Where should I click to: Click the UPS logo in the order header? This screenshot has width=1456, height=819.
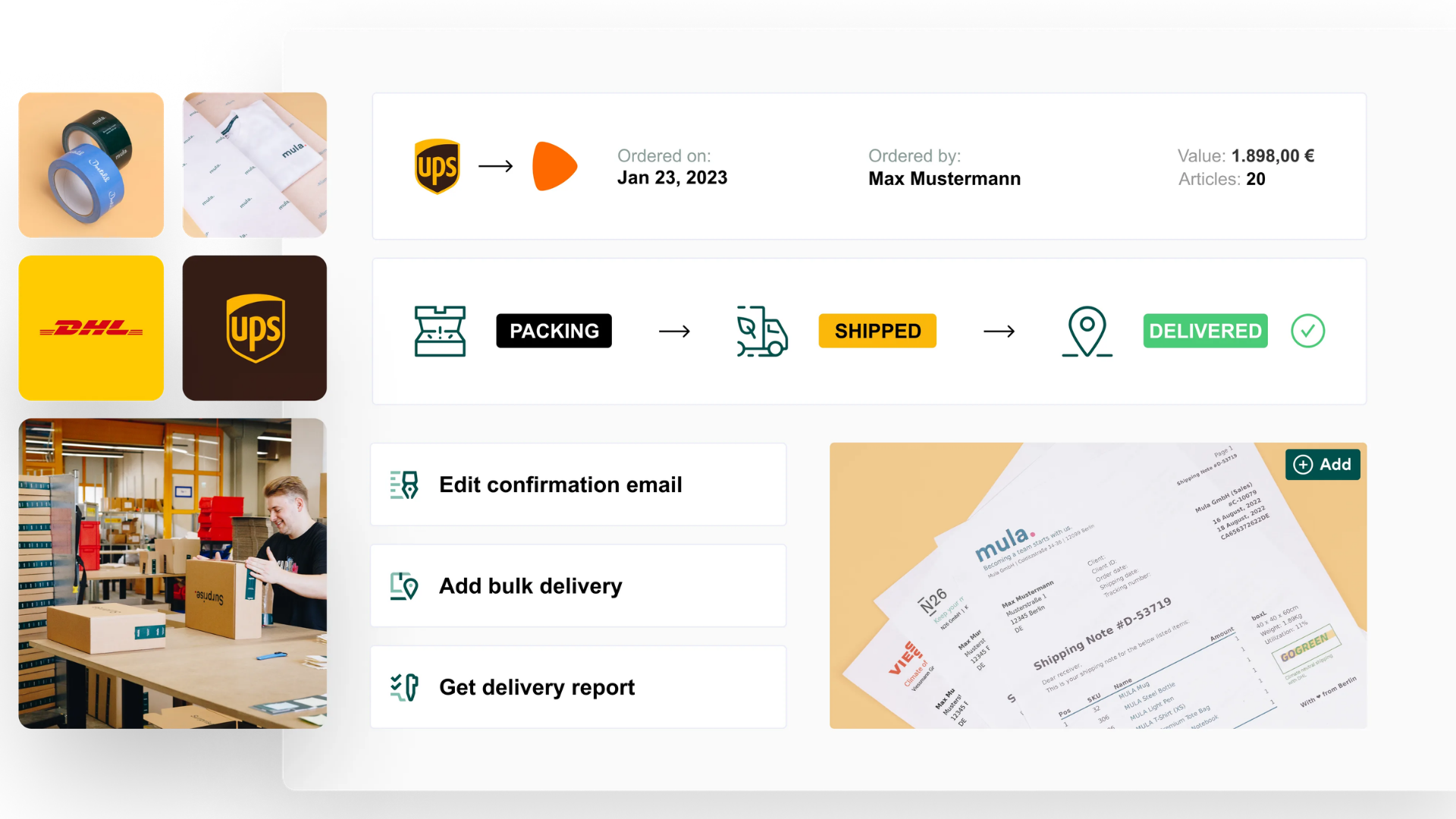coord(438,166)
